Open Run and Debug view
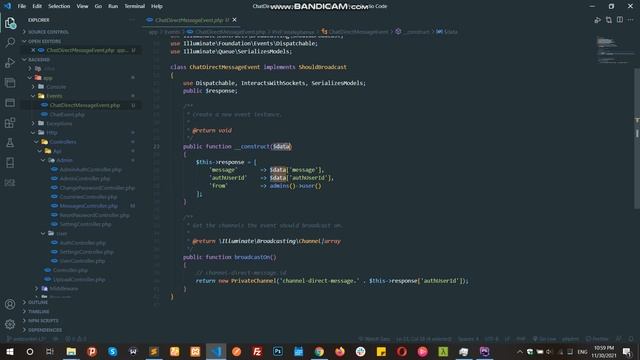This screenshot has width=640, height=360. (10, 62)
